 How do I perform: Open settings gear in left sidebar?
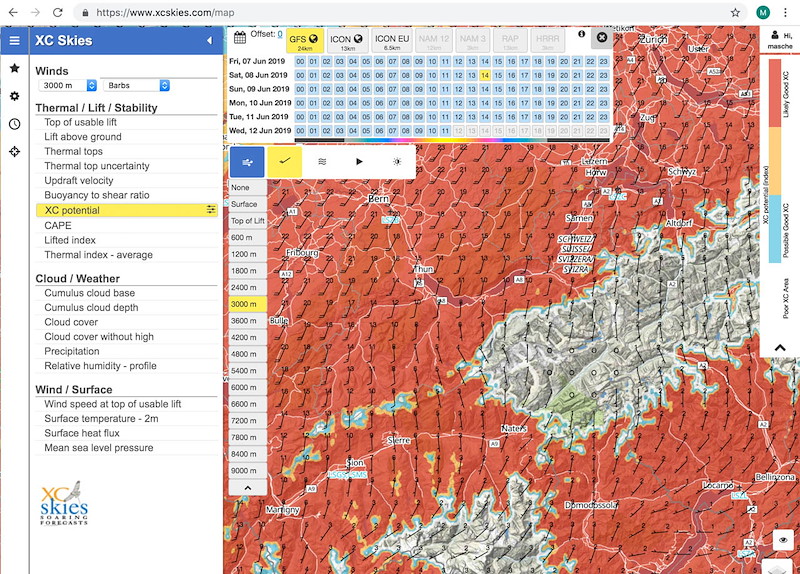(14, 96)
